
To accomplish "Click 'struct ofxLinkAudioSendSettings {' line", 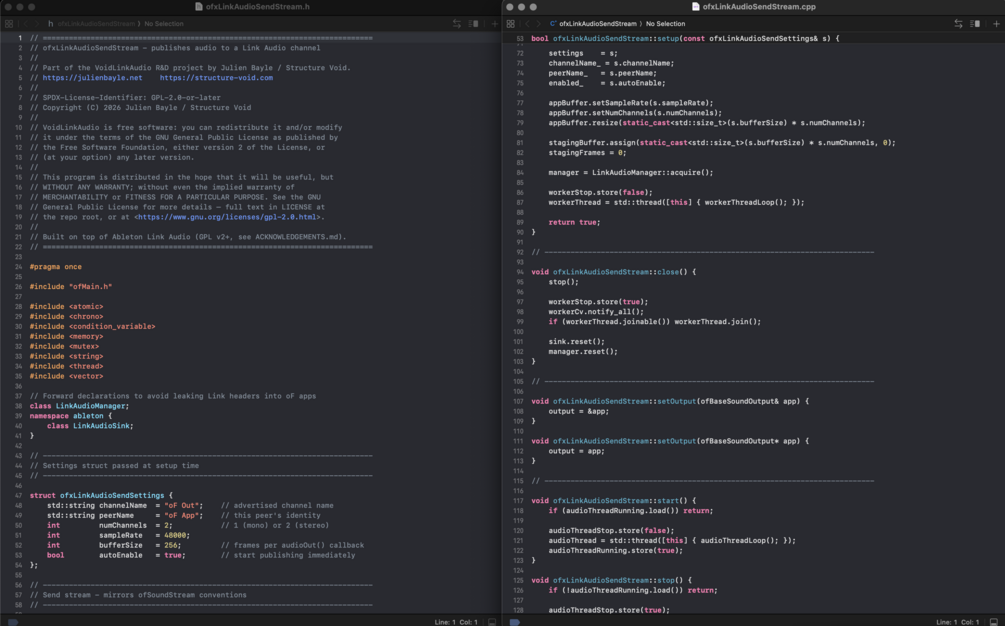I will (x=101, y=495).
